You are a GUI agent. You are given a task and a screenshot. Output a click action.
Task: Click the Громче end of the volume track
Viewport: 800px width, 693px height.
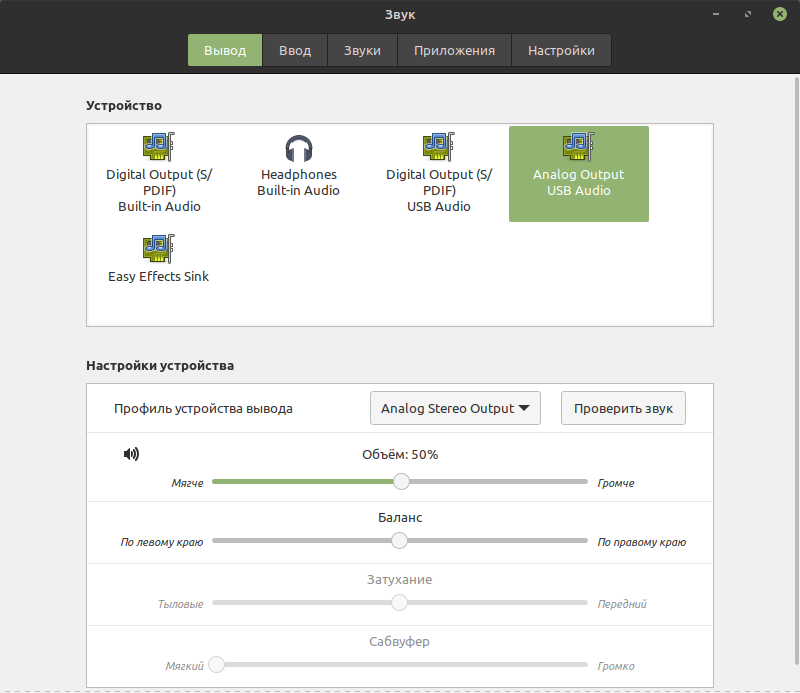point(584,481)
